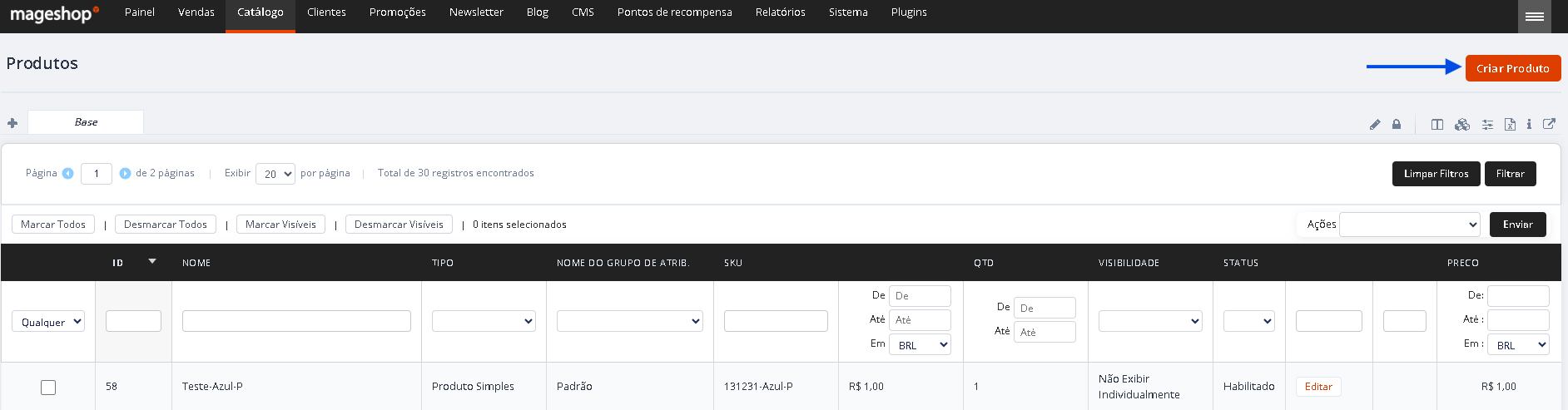The height and width of the screenshot is (410, 1568).
Task: Open the Promoções menu
Action: coord(398,12)
